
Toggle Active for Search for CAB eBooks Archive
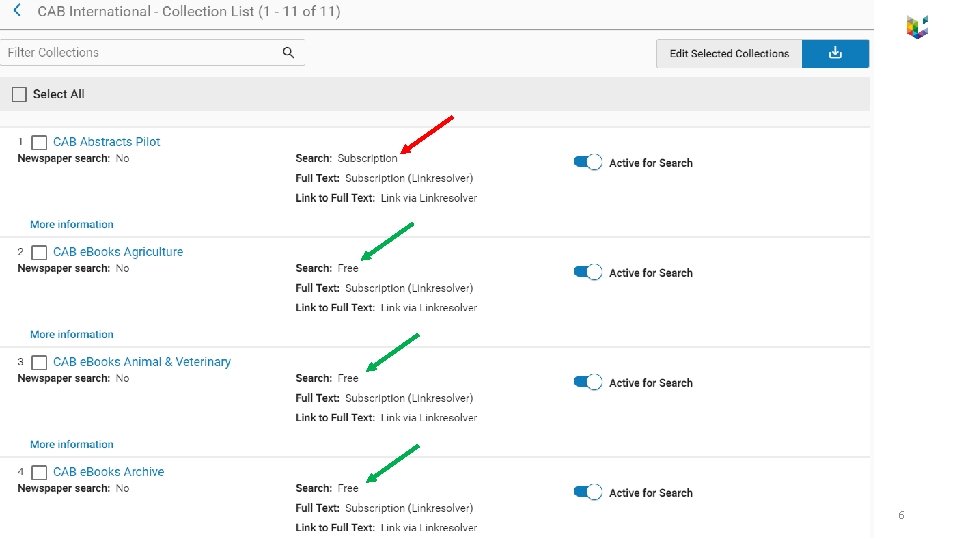pos(588,492)
